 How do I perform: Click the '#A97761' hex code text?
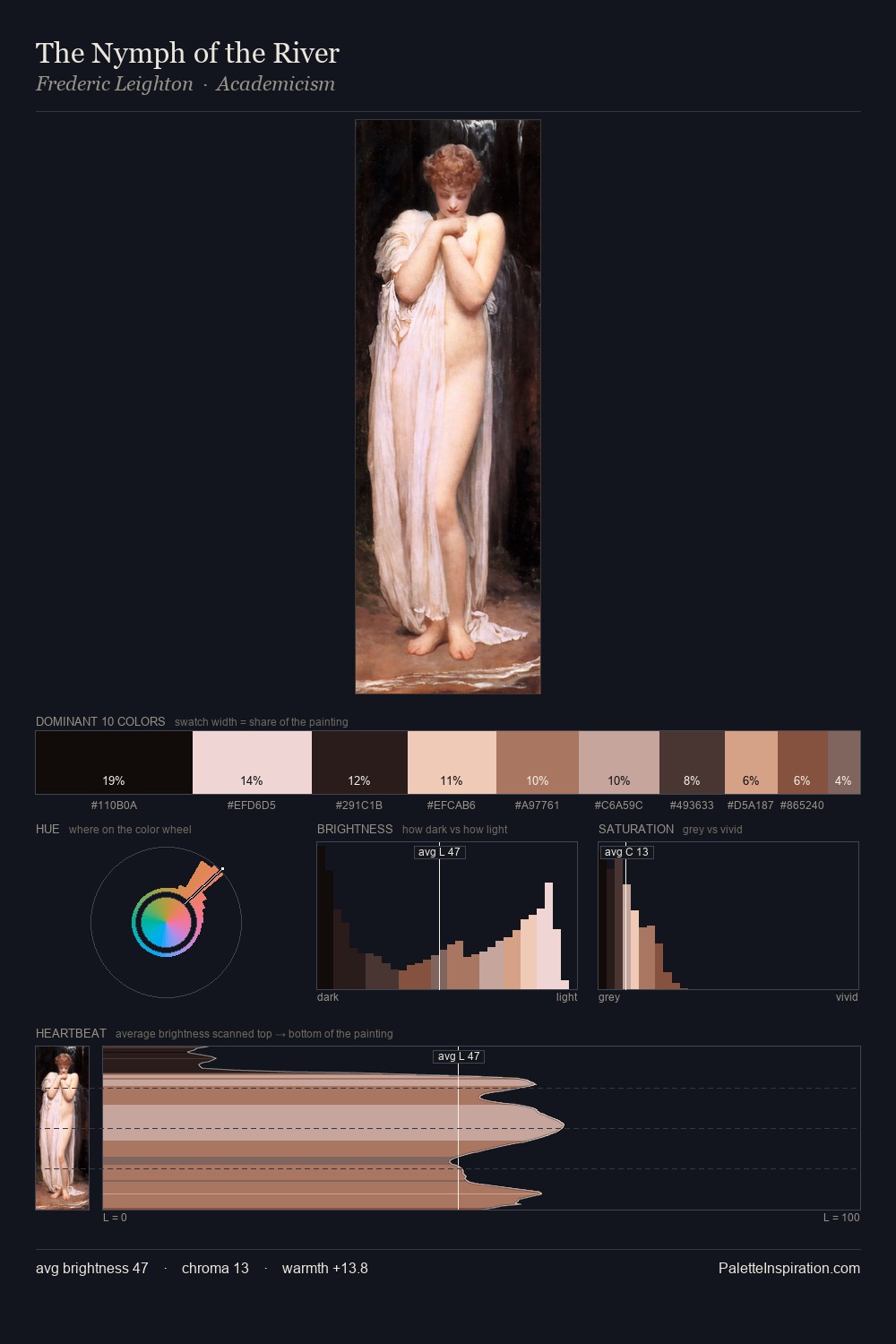[538, 806]
